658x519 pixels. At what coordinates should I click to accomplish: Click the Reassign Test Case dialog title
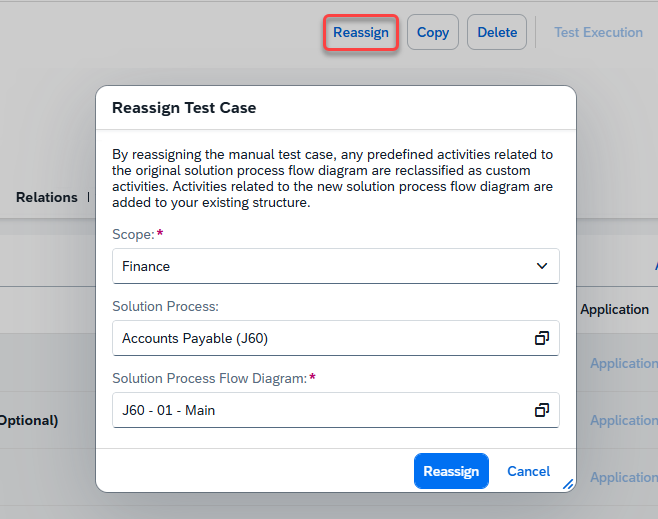(184, 108)
